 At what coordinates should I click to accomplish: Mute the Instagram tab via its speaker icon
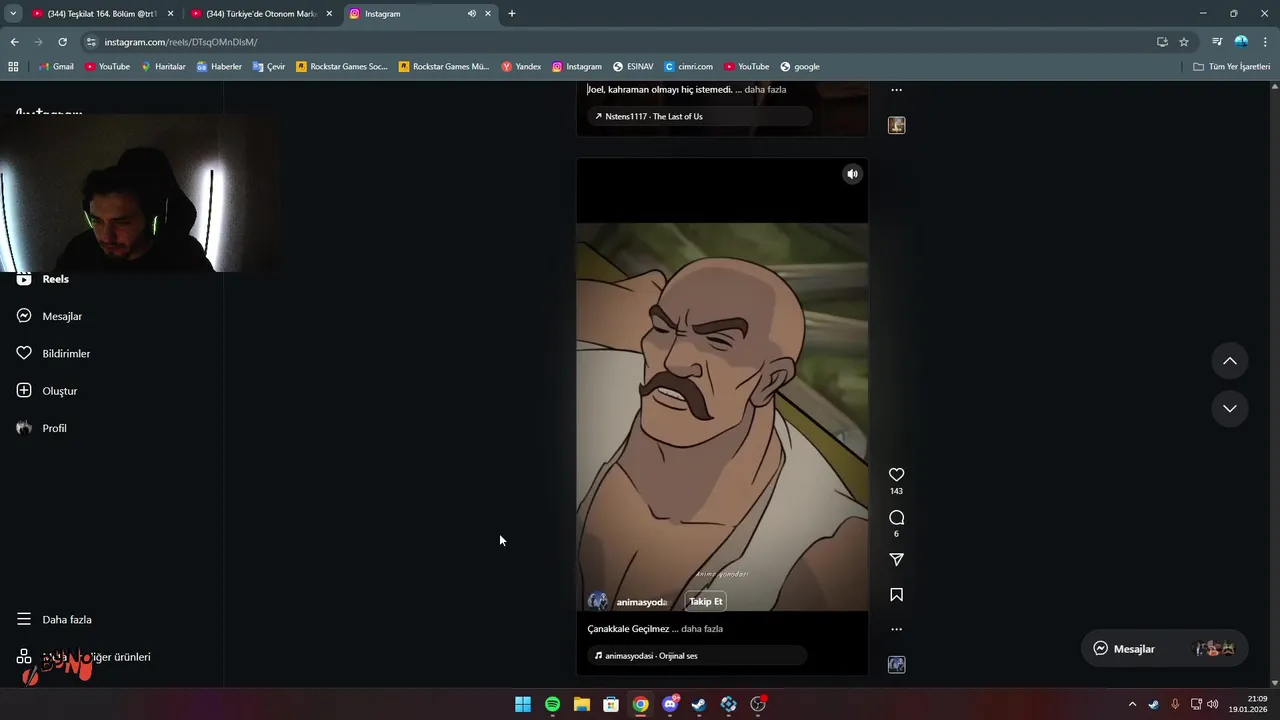tap(471, 14)
